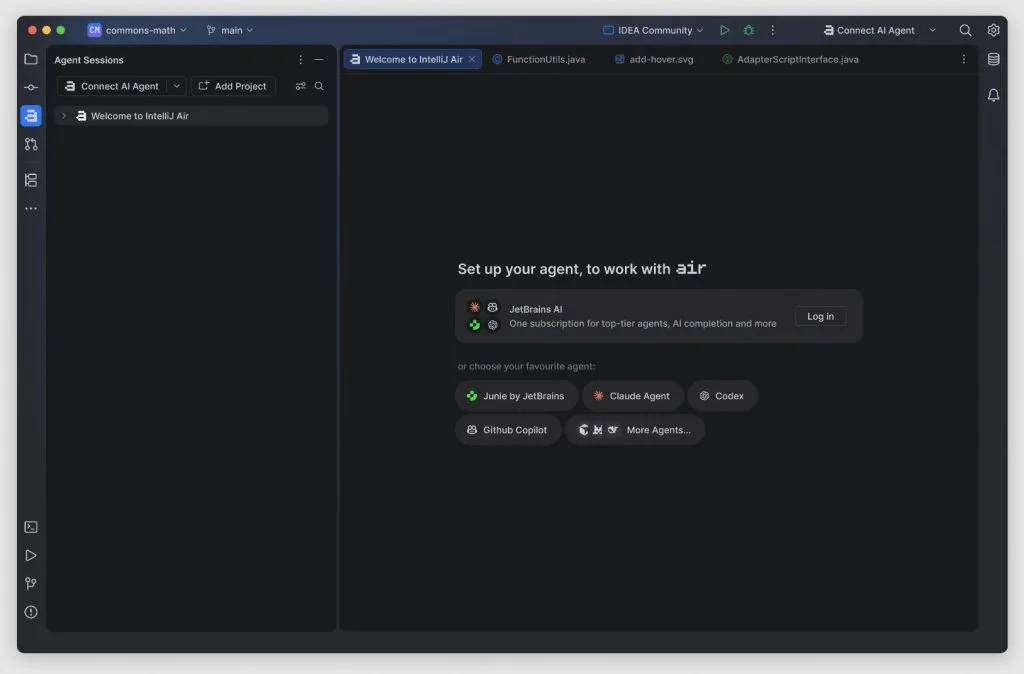
Task: Expand the Welcome to IntelliJ Air session
Action: coord(64,116)
